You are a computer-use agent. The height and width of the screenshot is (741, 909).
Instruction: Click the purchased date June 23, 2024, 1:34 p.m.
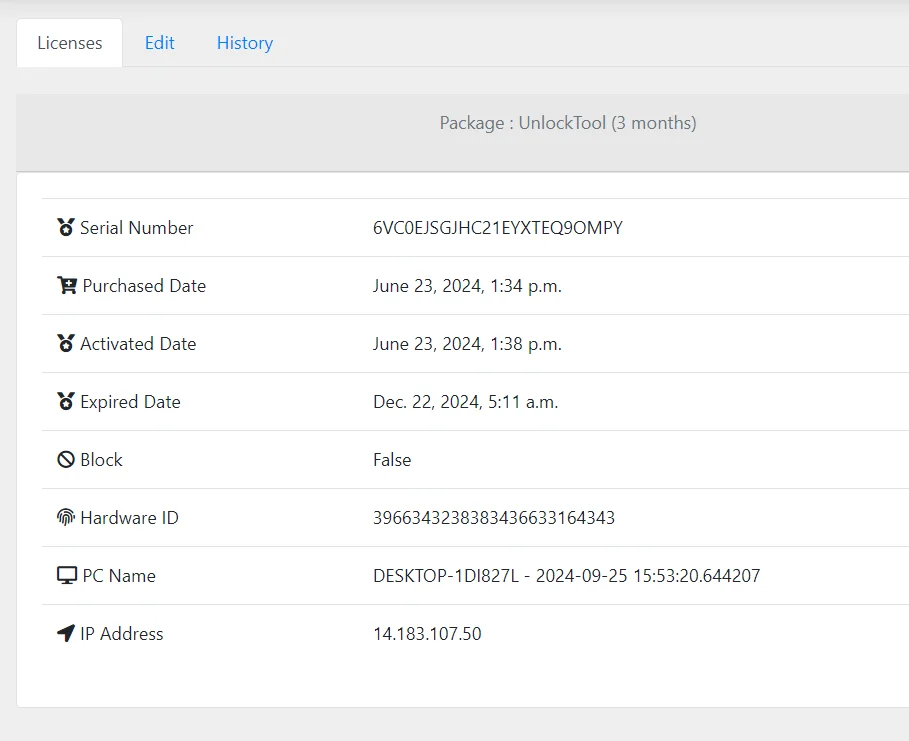467,286
